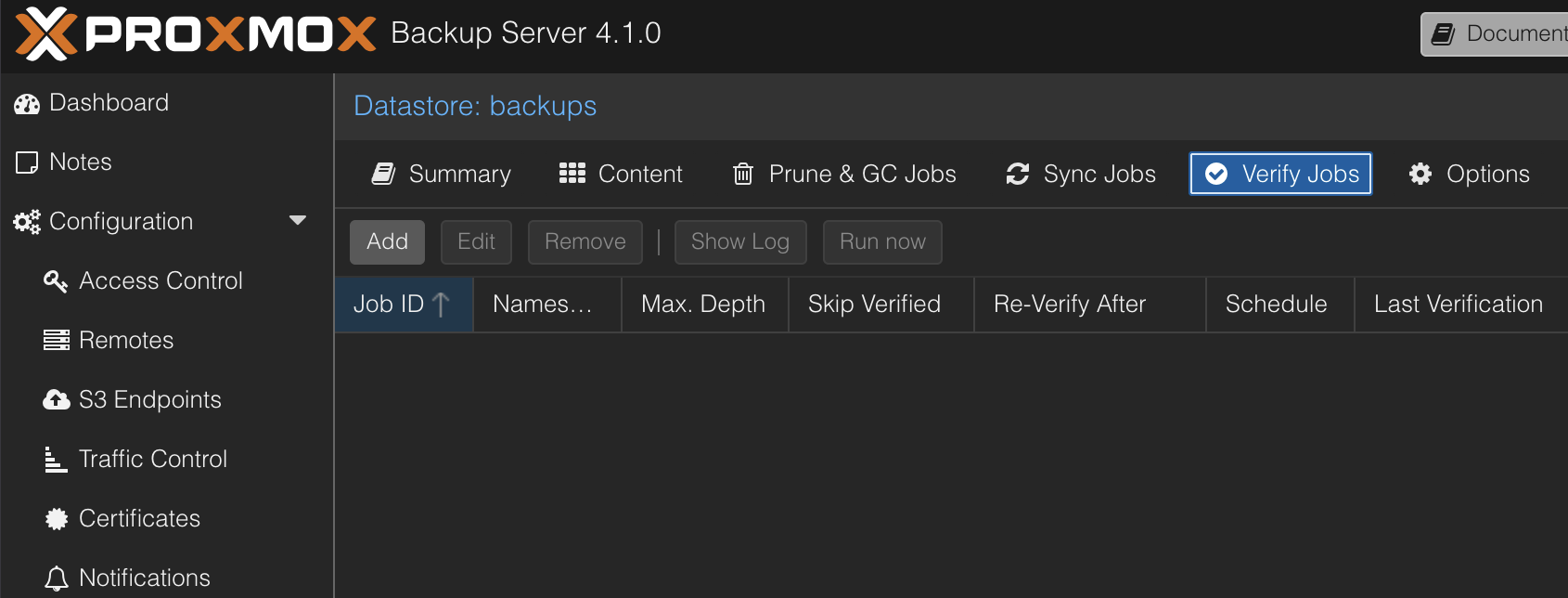Switch to the Content tab
The width and height of the screenshot is (1568, 598).
pyautogui.click(x=621, y=174)
